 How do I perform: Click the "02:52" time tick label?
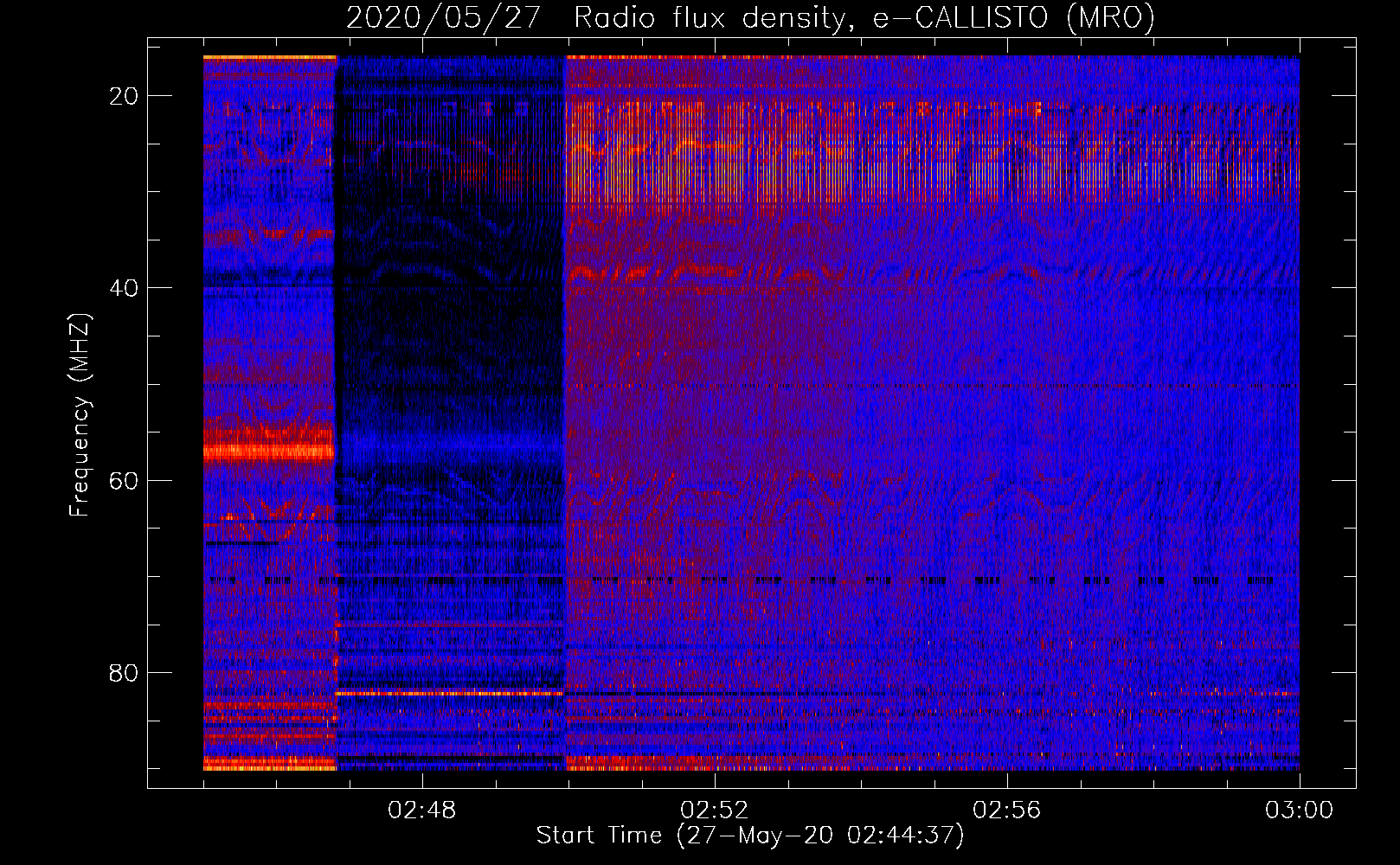coord(715,811)
